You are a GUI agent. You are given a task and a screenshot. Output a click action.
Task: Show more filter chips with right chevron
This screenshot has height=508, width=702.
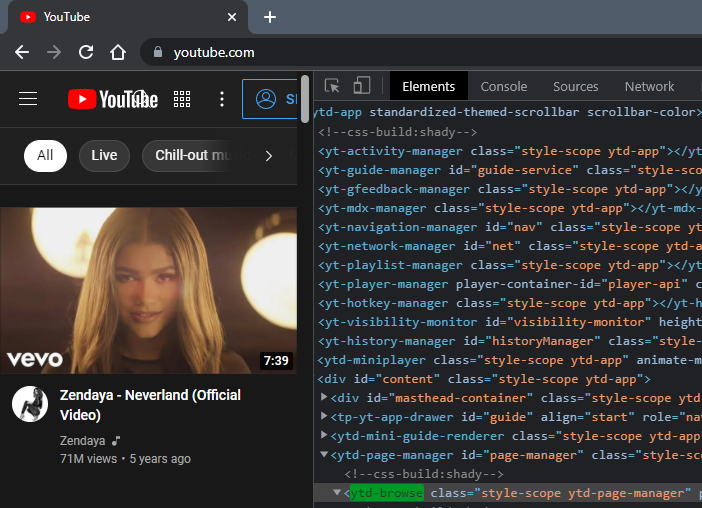[x=269, y=156]
